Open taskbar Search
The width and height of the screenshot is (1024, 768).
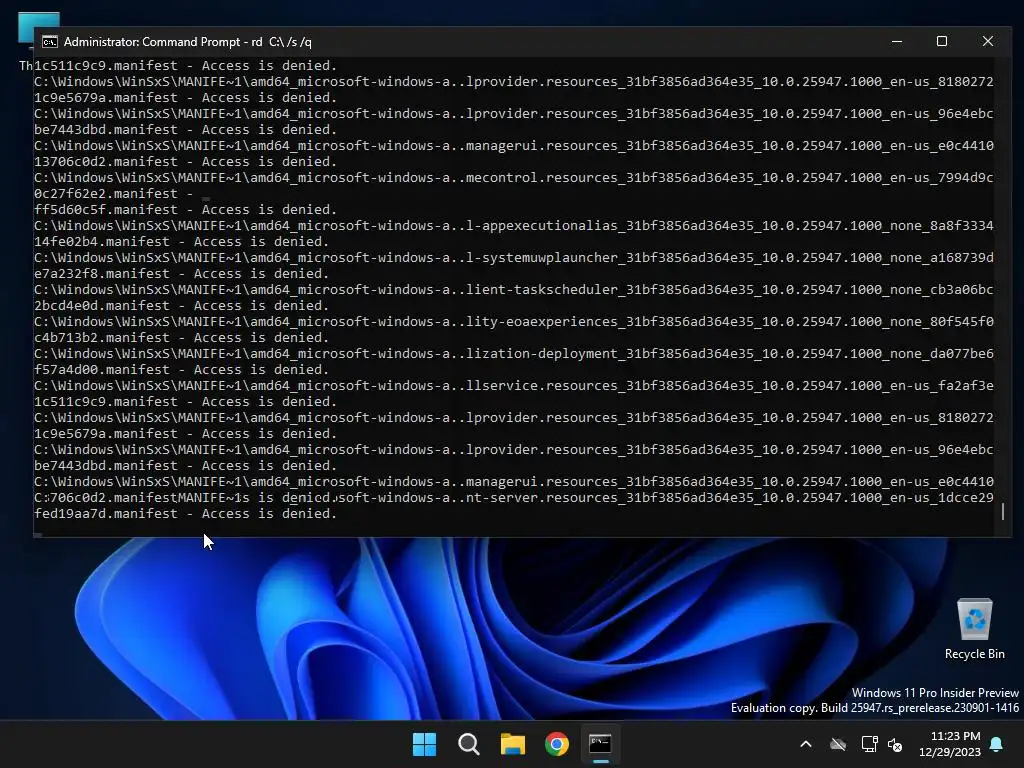click(x=468, y=744)
